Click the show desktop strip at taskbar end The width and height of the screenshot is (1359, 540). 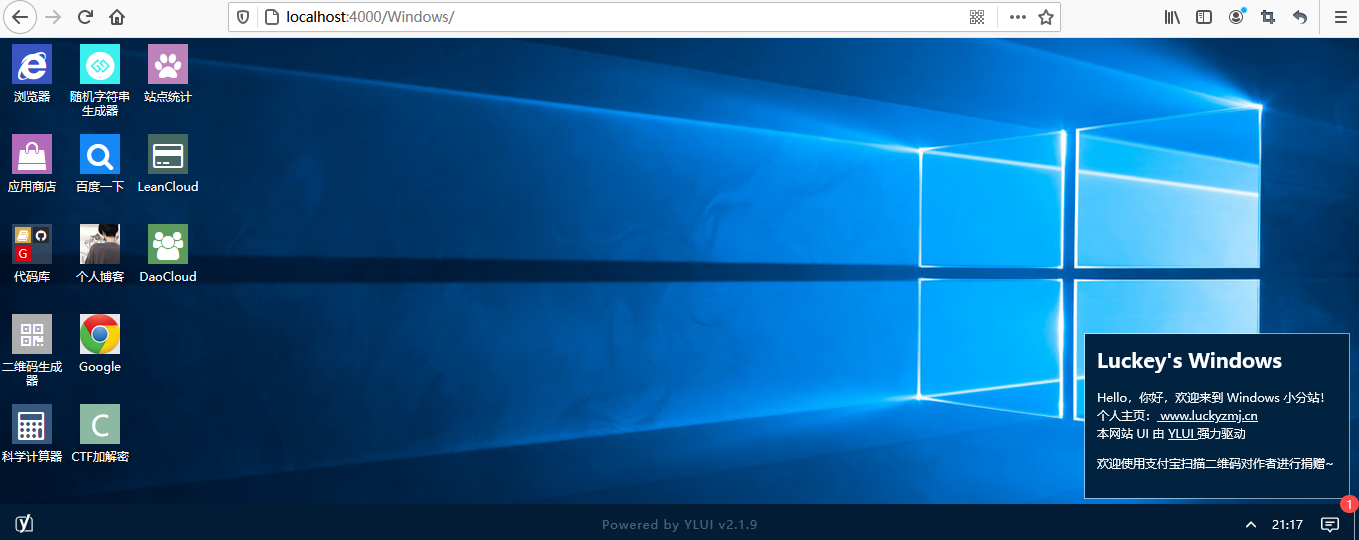point(1355,524)
